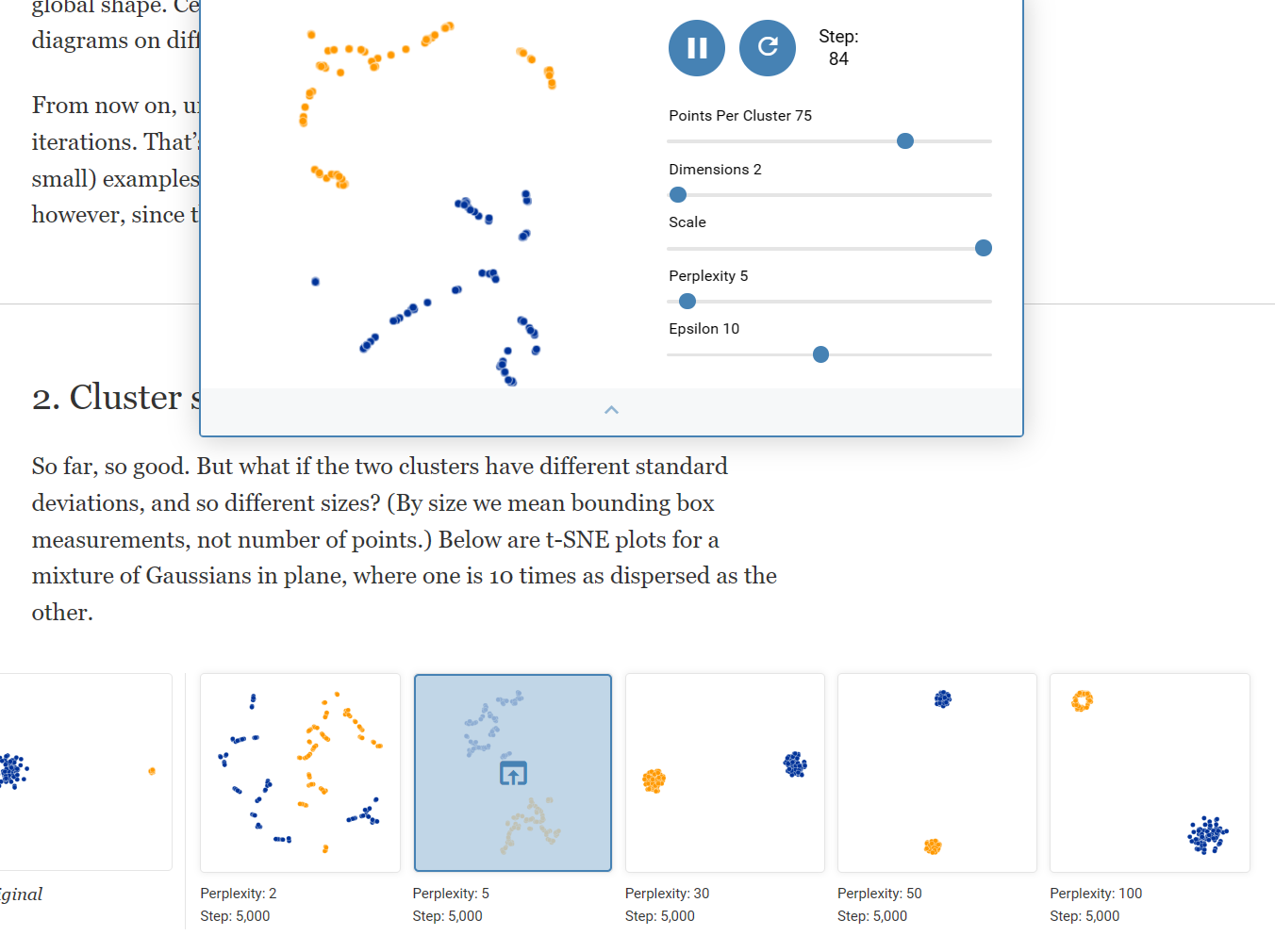The height and width of the screenshot is (952, 1275).
Task: Pause the t-SNE animation
Action: pos(697,48)
